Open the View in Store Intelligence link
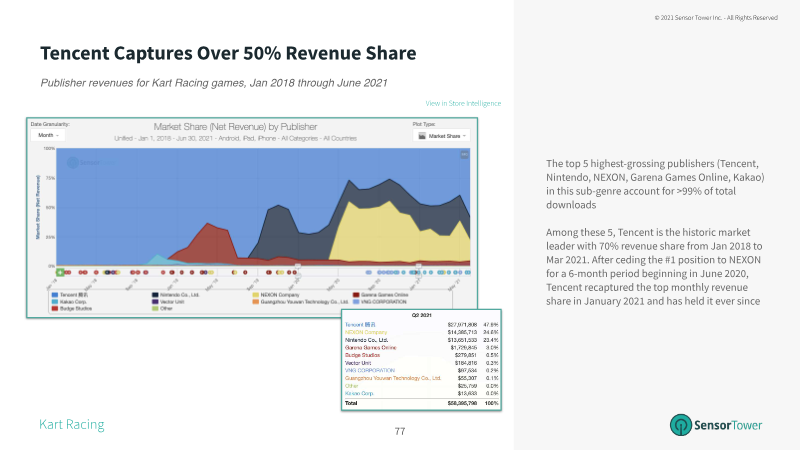Screen dimensions: 800x450 click(463, 103)
